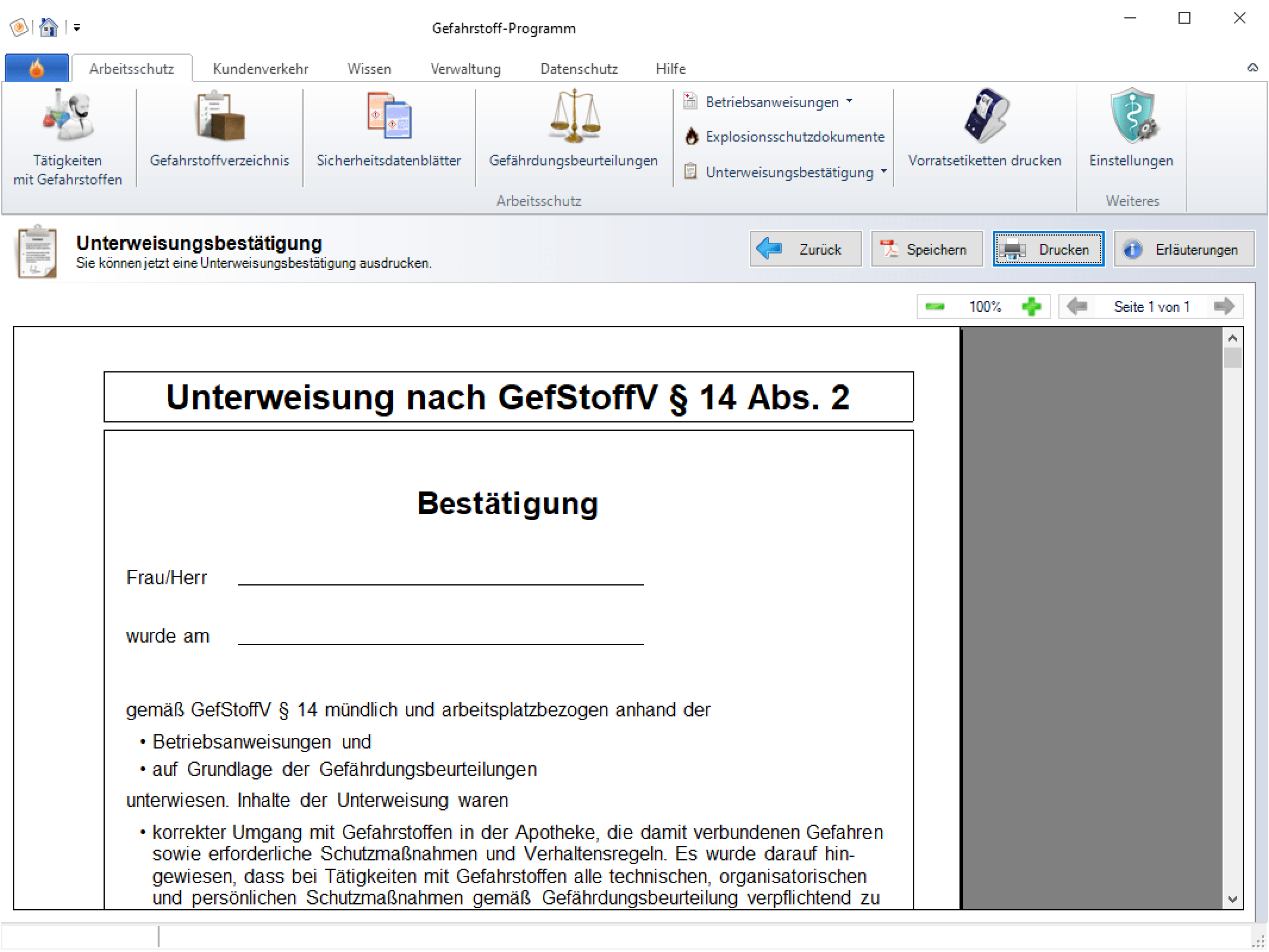Click the app logo icon in title bar

pos(19,27)
